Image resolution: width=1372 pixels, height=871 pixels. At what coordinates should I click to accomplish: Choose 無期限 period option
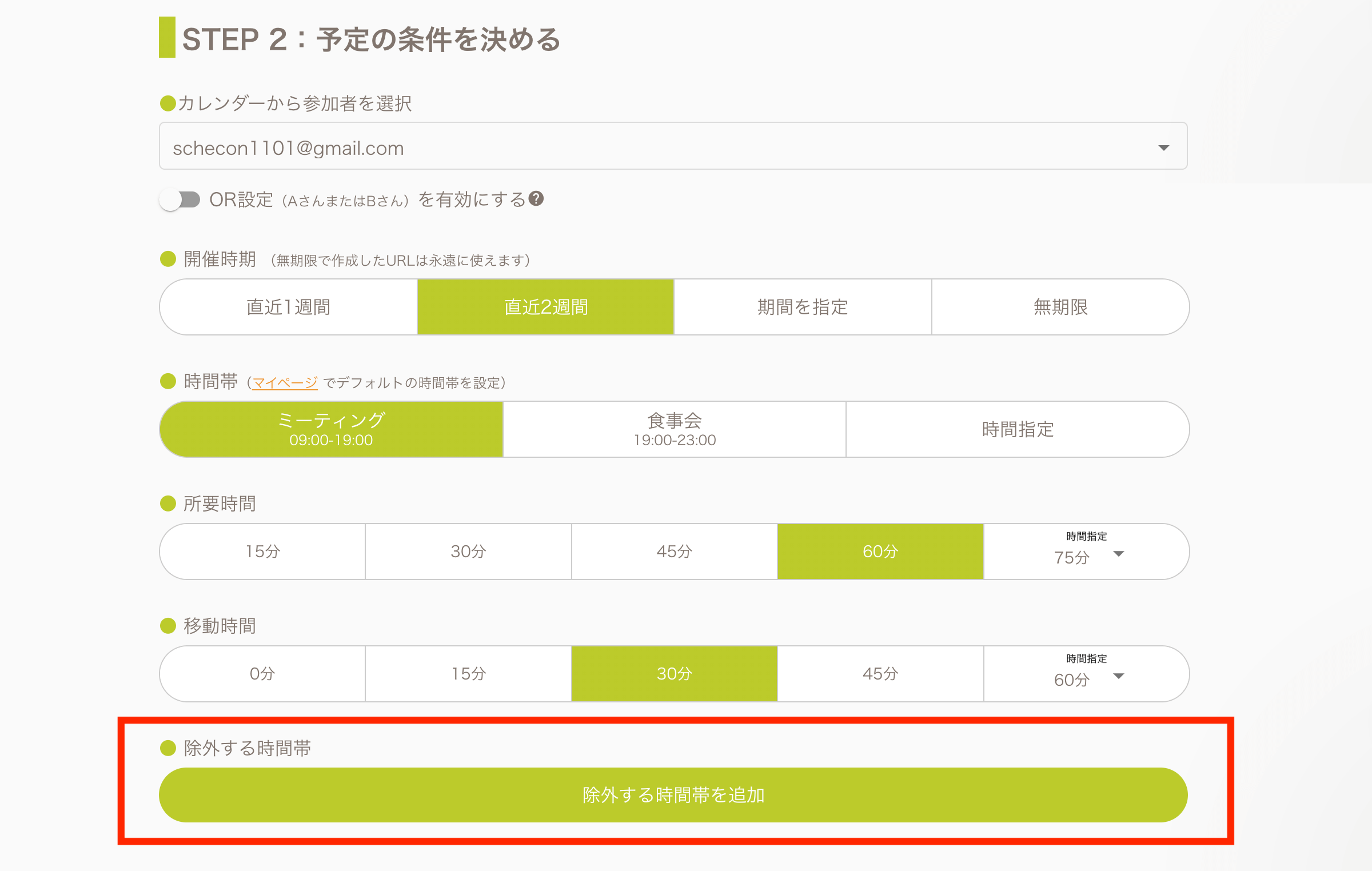pos(1060,307)
